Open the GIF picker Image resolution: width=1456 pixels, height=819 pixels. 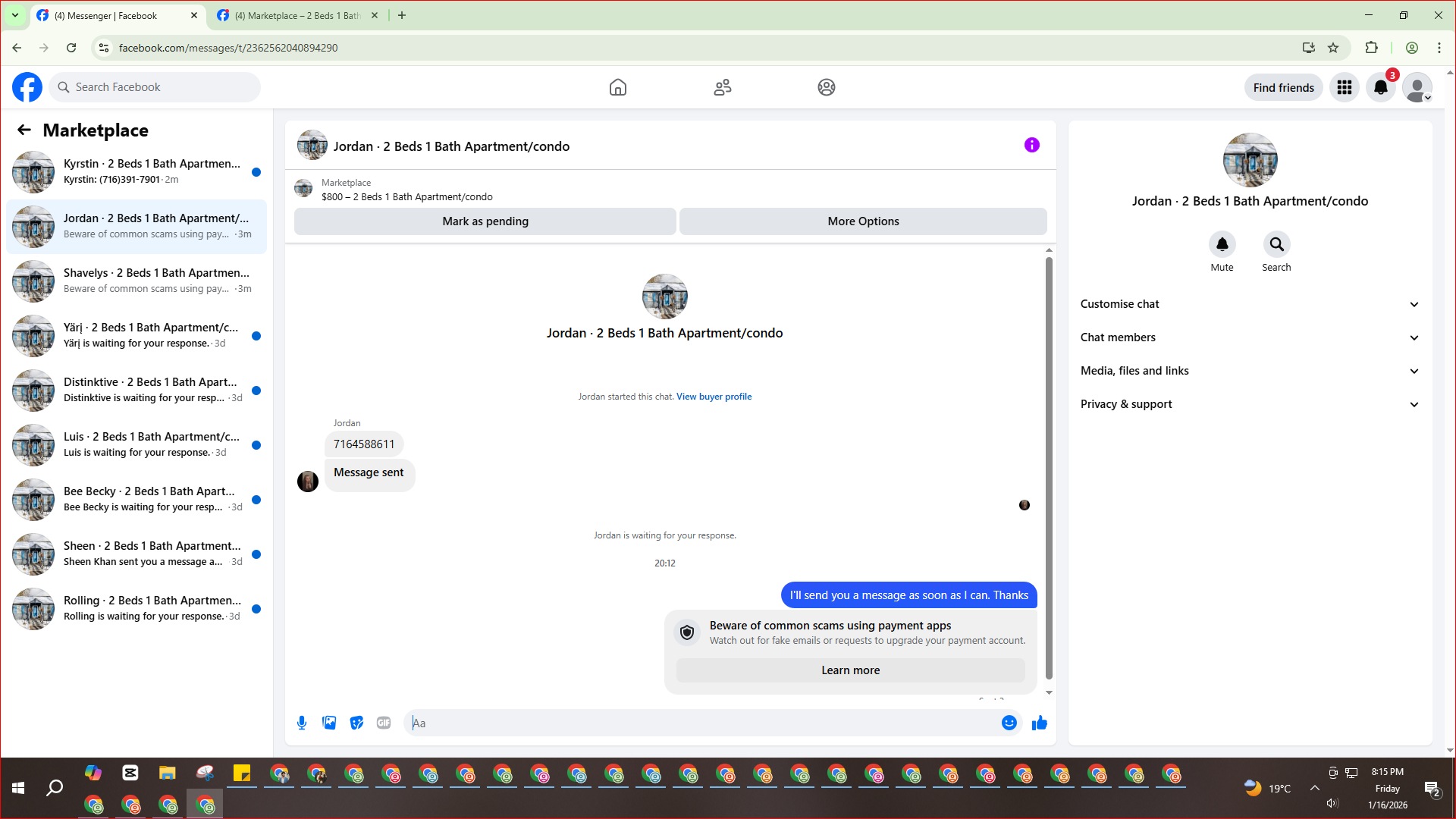click(384, 723)
